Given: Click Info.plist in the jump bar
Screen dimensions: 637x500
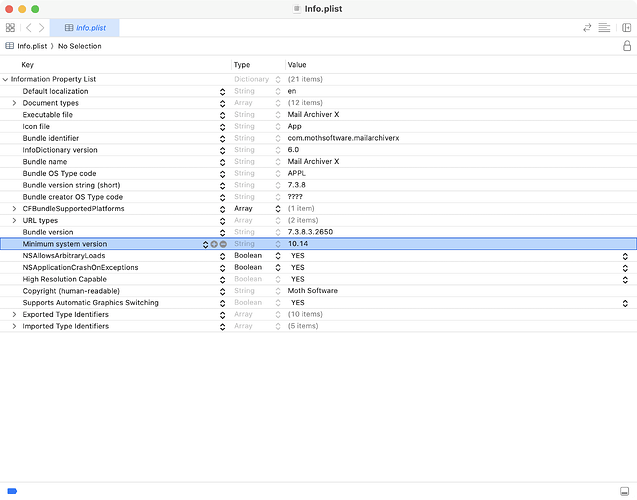Looking at the screenshot, I should pos(32,46).
